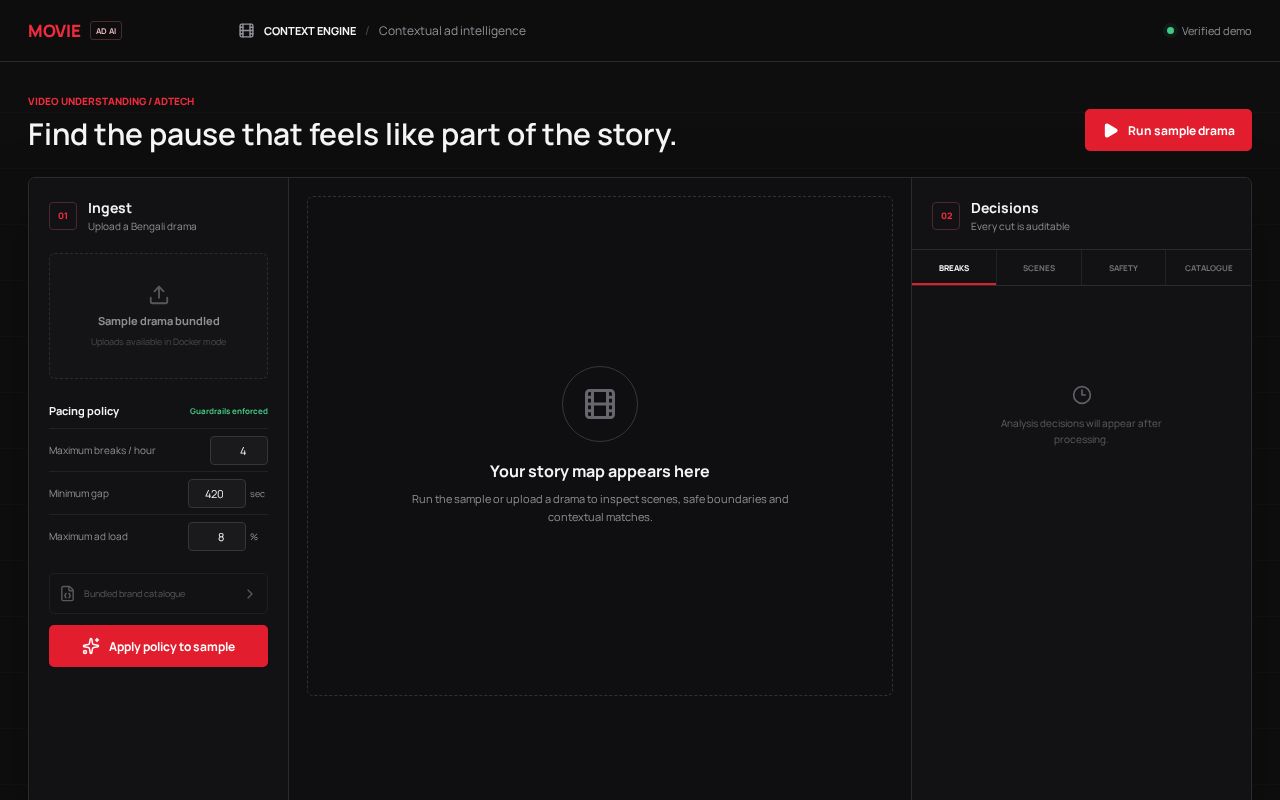Expand the Bundled brand catalogue chevron
Screen dimensions: 1280x800
coord(250,594)
